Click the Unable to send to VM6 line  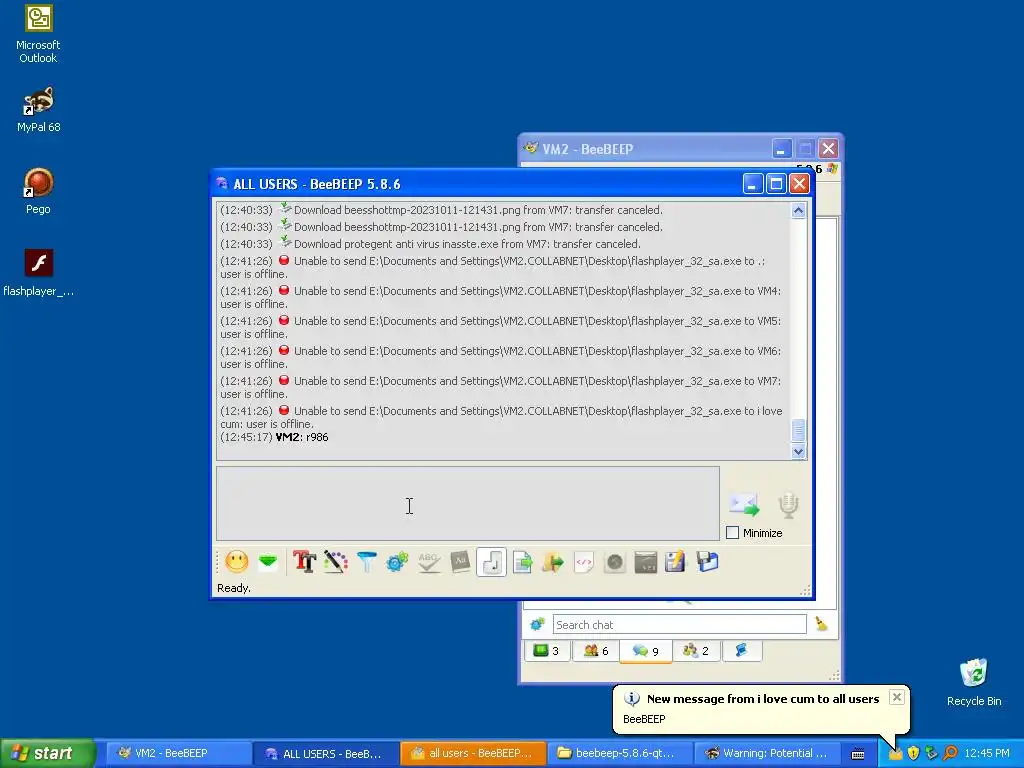[500, 358]
